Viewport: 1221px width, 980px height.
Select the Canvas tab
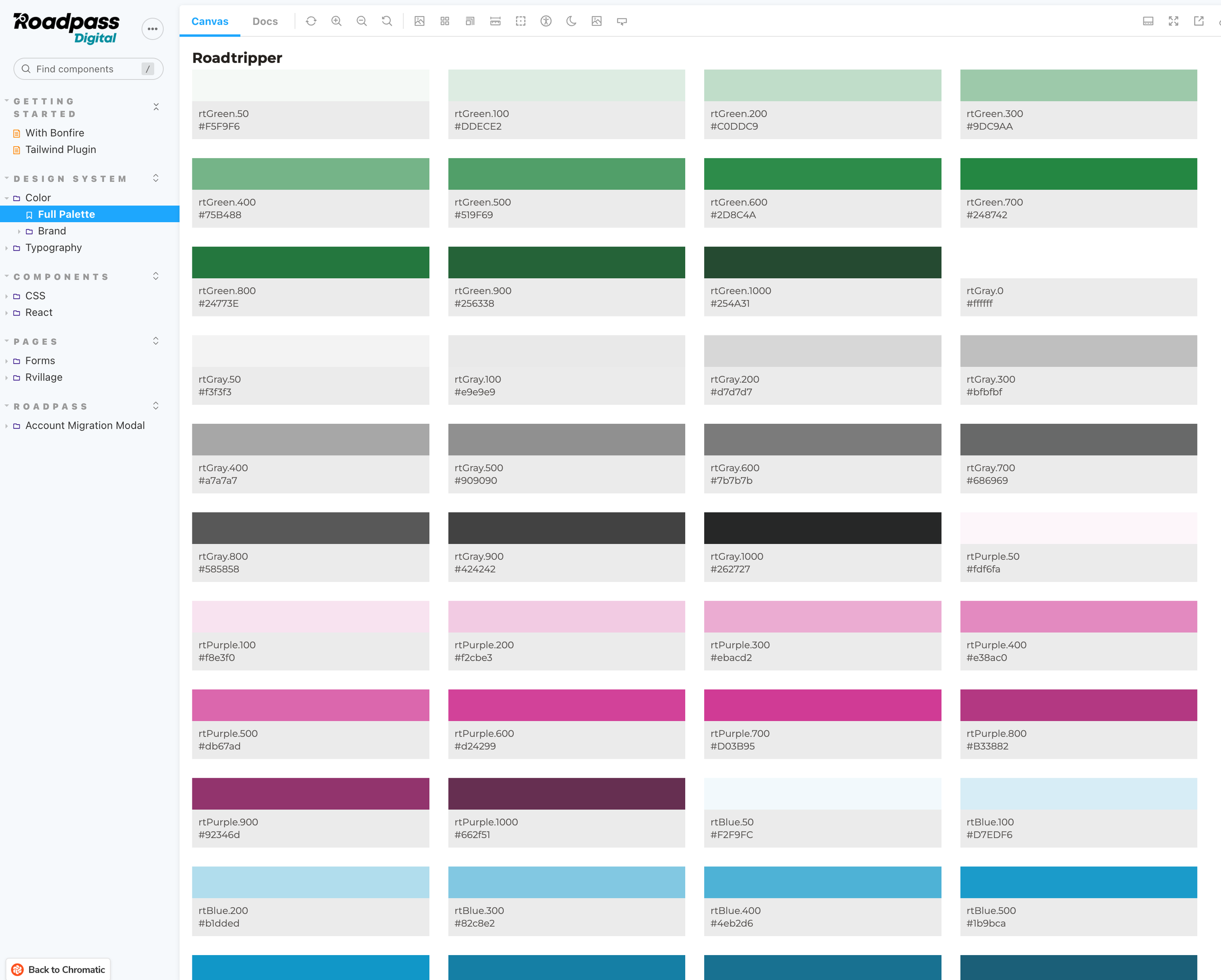pyautogui.click(x=210, y=21)
